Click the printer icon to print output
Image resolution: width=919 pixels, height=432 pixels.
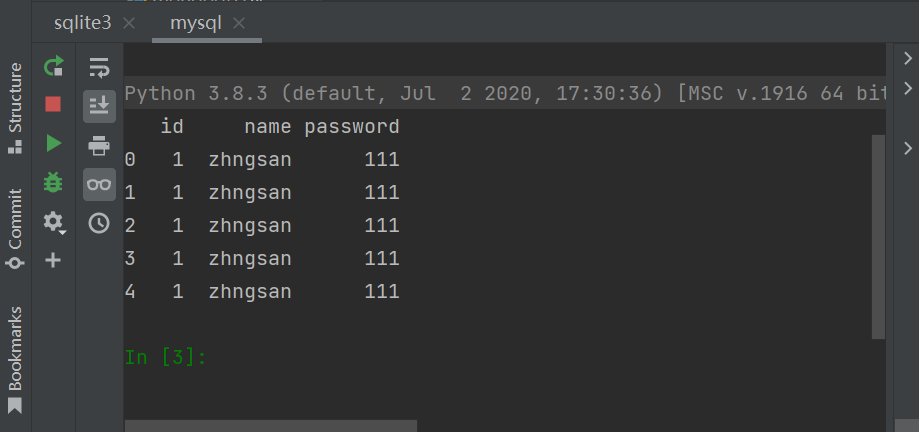(99, 145)
